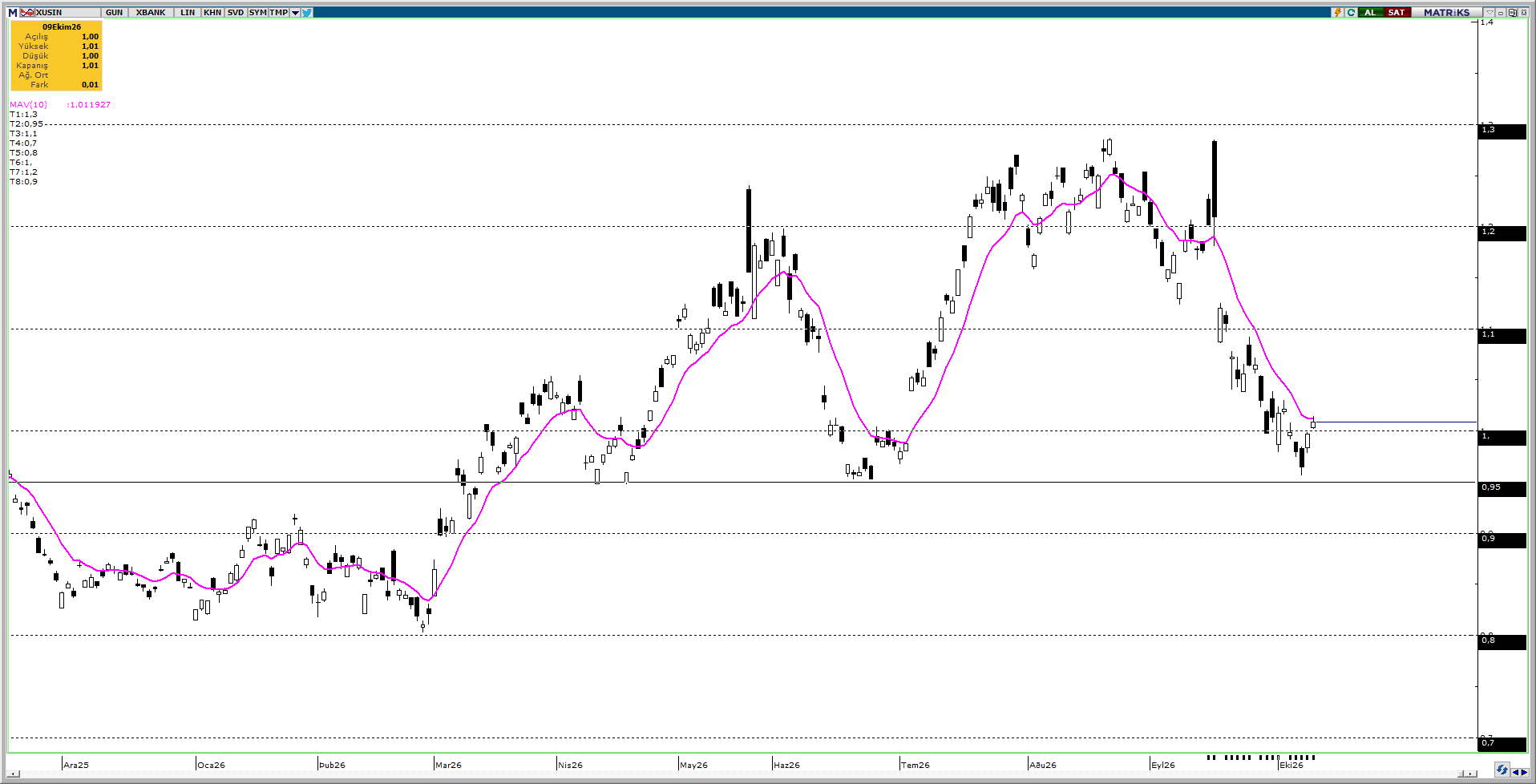Click the T1:1,3 trend line label

click(23, 115)
